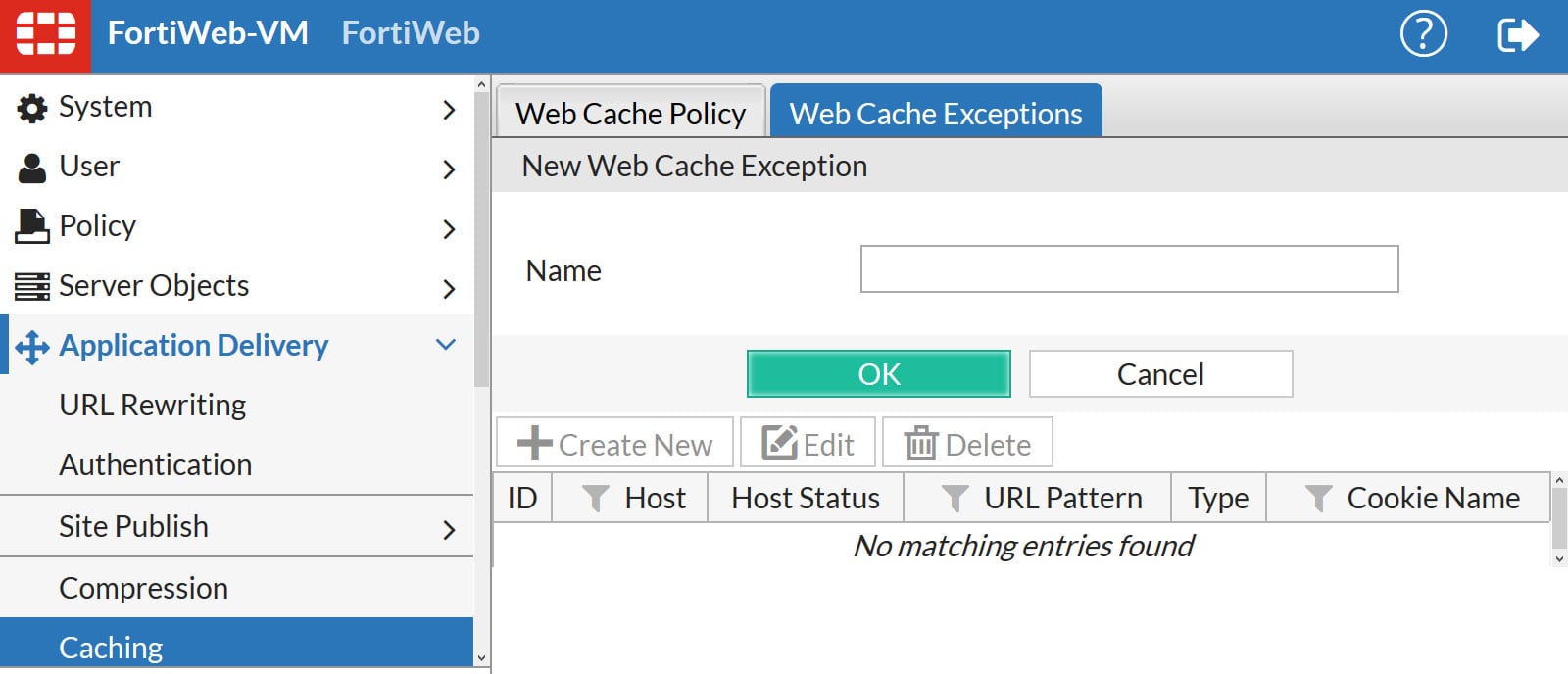Viewport: 1568px width, 674px height.
Task: Click the User person icon
Action: click(32, 168)
